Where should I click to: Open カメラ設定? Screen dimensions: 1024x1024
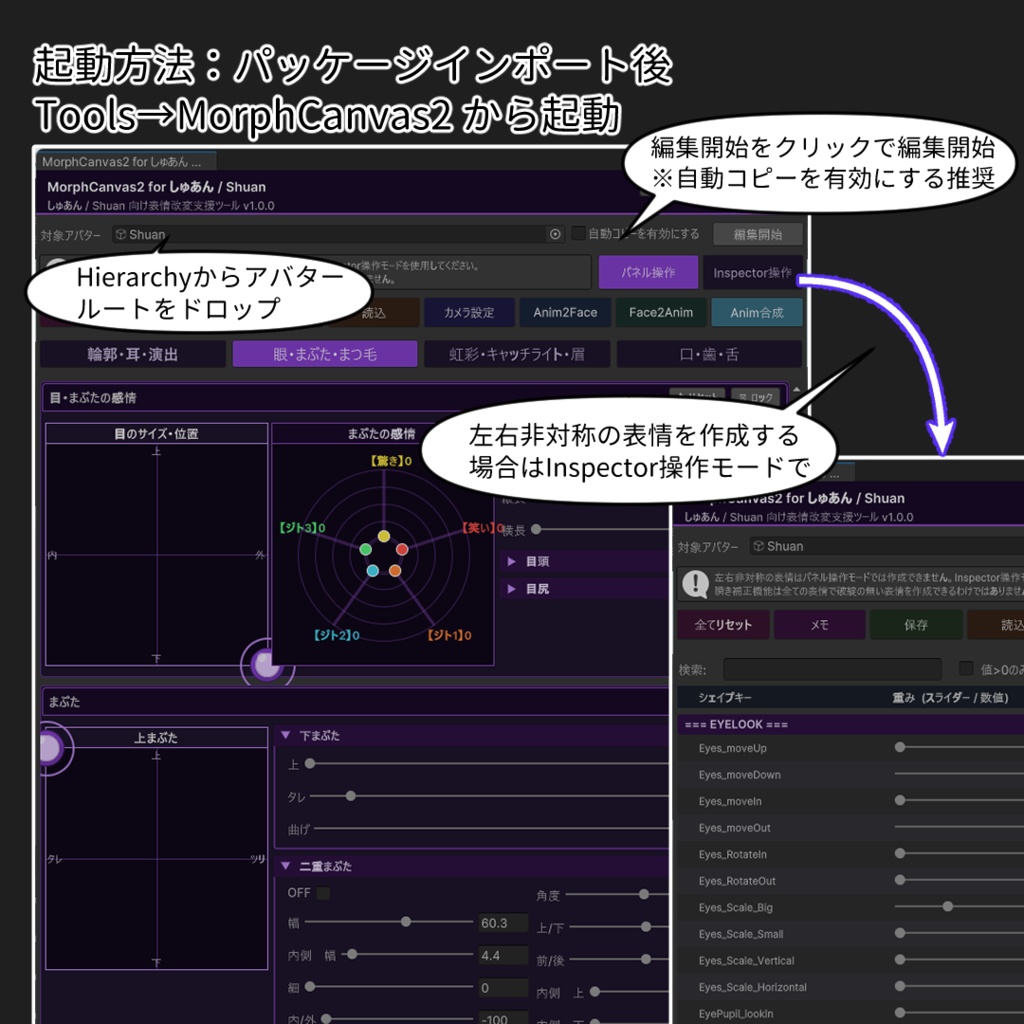pos(469,312)
